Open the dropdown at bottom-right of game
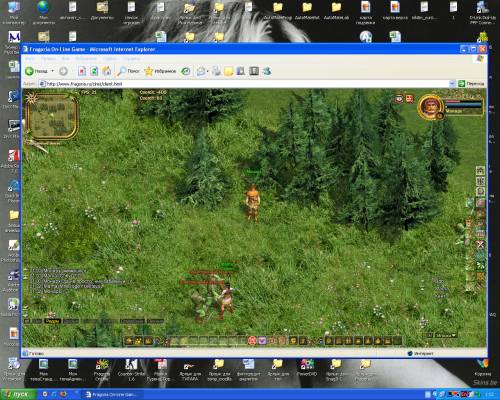The height and width of the screenshot is (400, 500). point(446,335)
